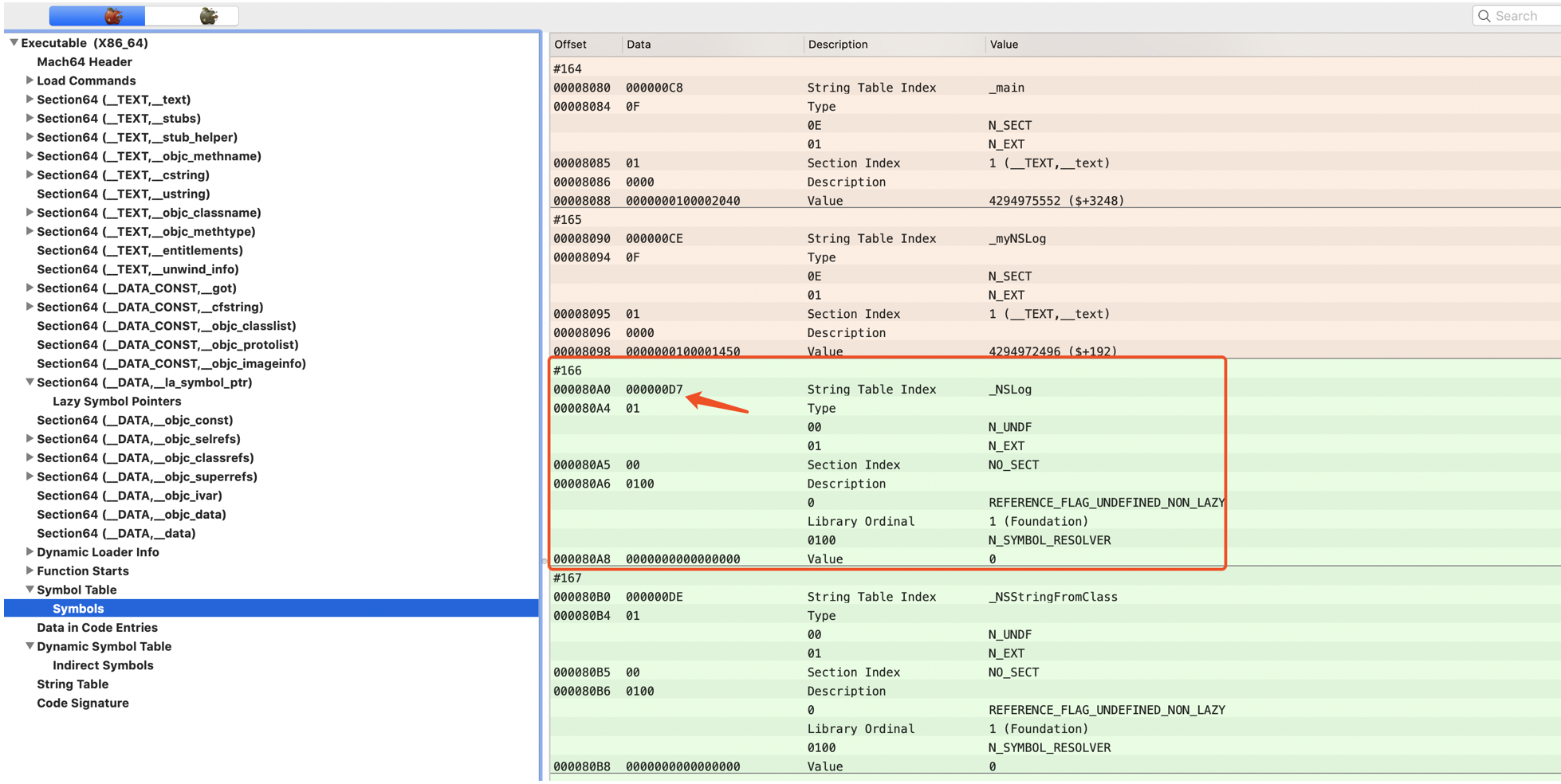
Task: Select Mach64 Header in the tree
Action: tap(85, 62)
